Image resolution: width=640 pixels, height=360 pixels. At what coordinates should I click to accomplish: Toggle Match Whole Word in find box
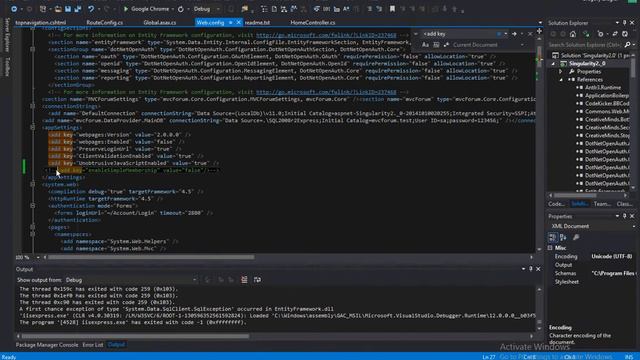(x=436, y=45)
